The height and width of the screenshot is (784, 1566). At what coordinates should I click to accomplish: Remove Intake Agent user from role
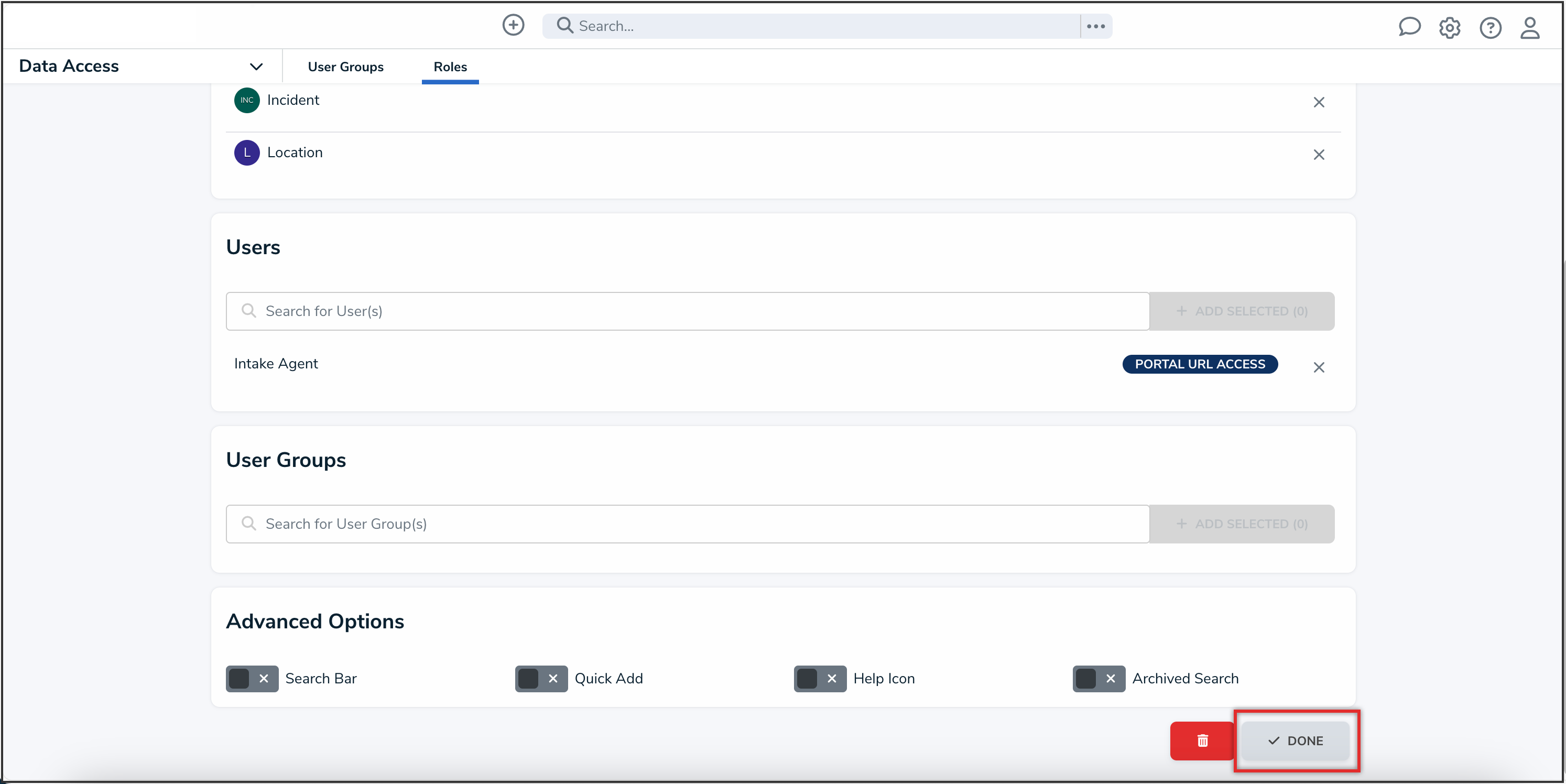point(1318,367)
